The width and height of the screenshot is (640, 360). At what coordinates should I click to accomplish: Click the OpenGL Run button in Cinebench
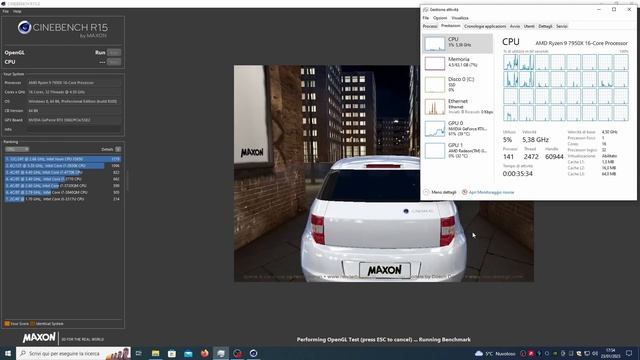pyautogui.click(x=114, y=52)
